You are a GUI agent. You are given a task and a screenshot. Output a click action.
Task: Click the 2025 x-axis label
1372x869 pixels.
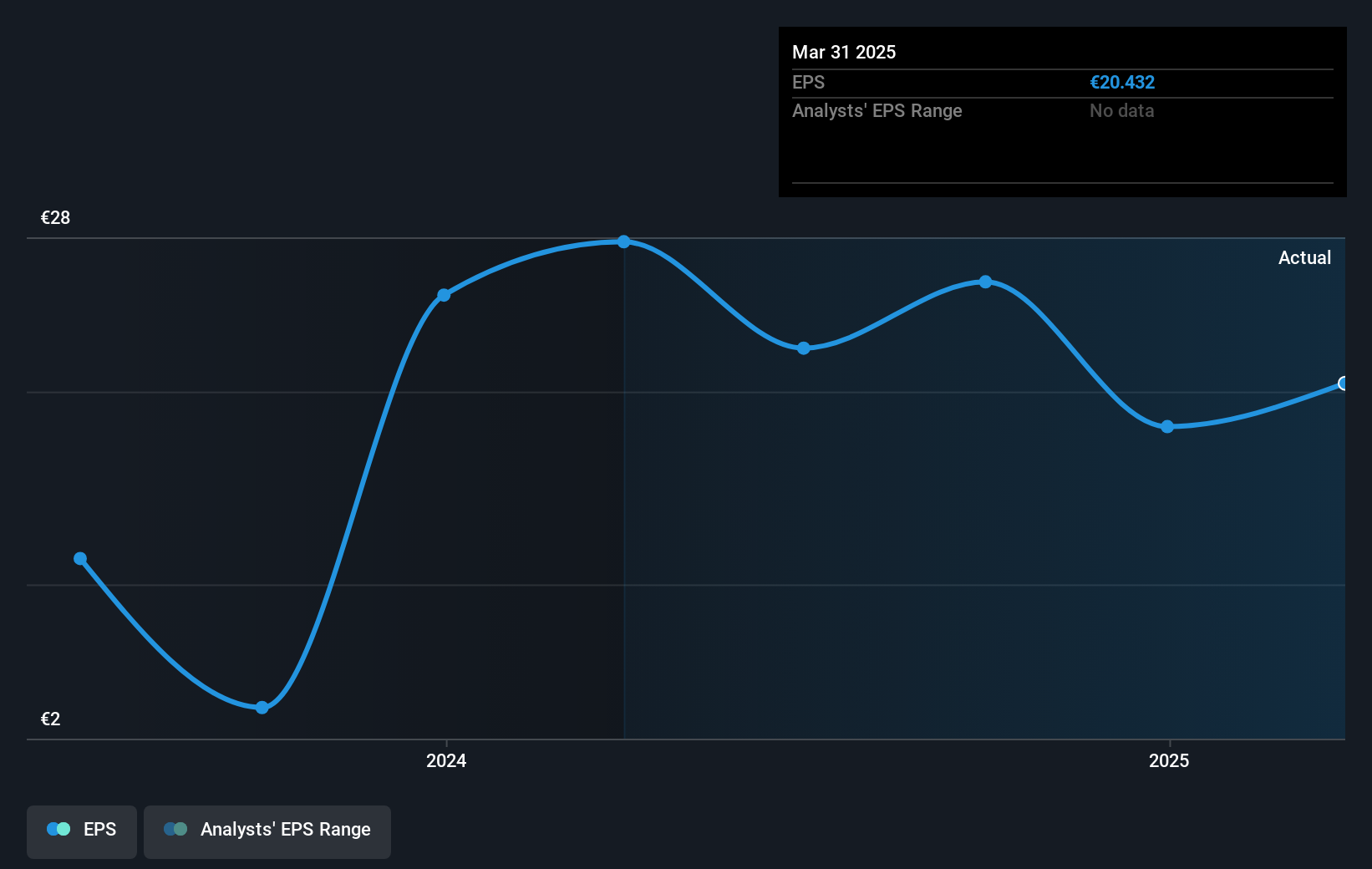coord(1169,760)
